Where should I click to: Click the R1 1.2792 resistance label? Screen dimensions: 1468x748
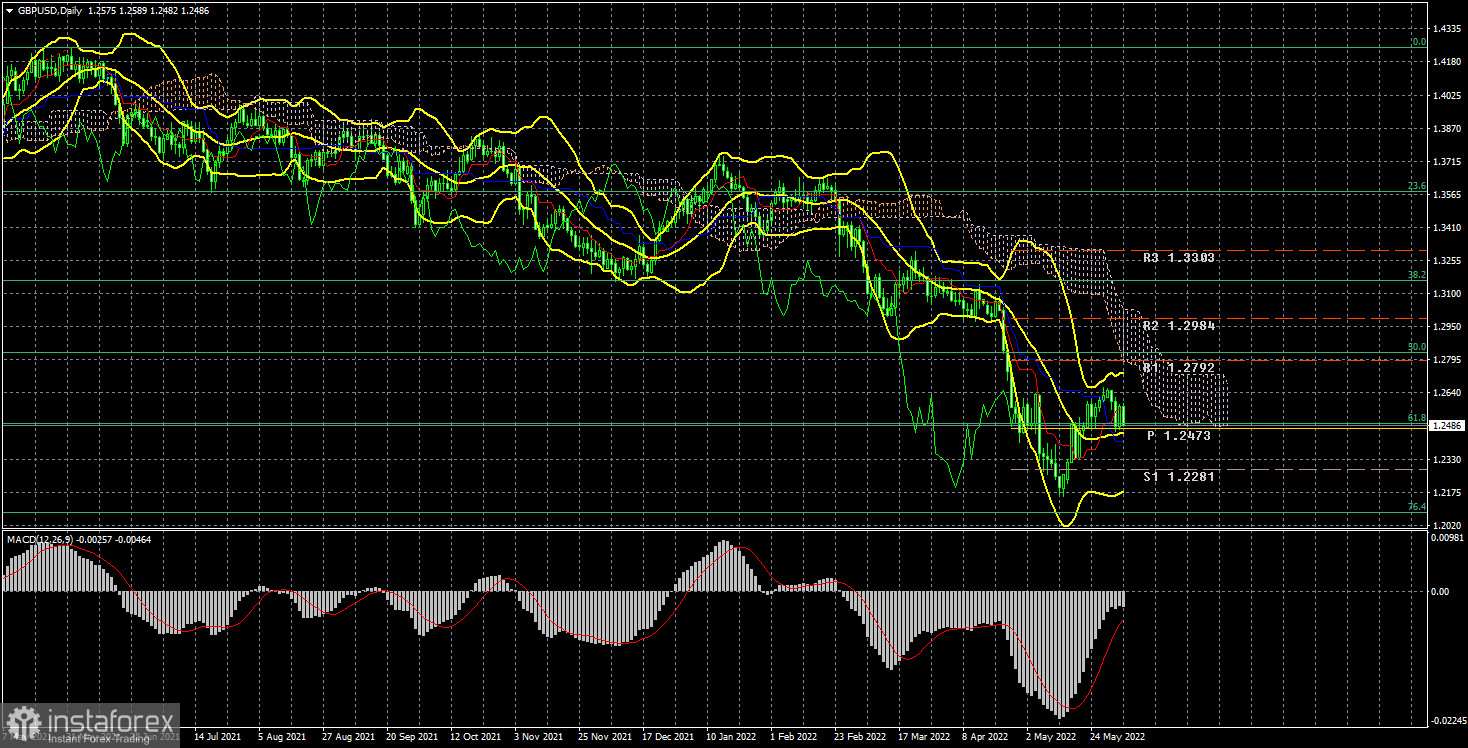(1179, 368)
